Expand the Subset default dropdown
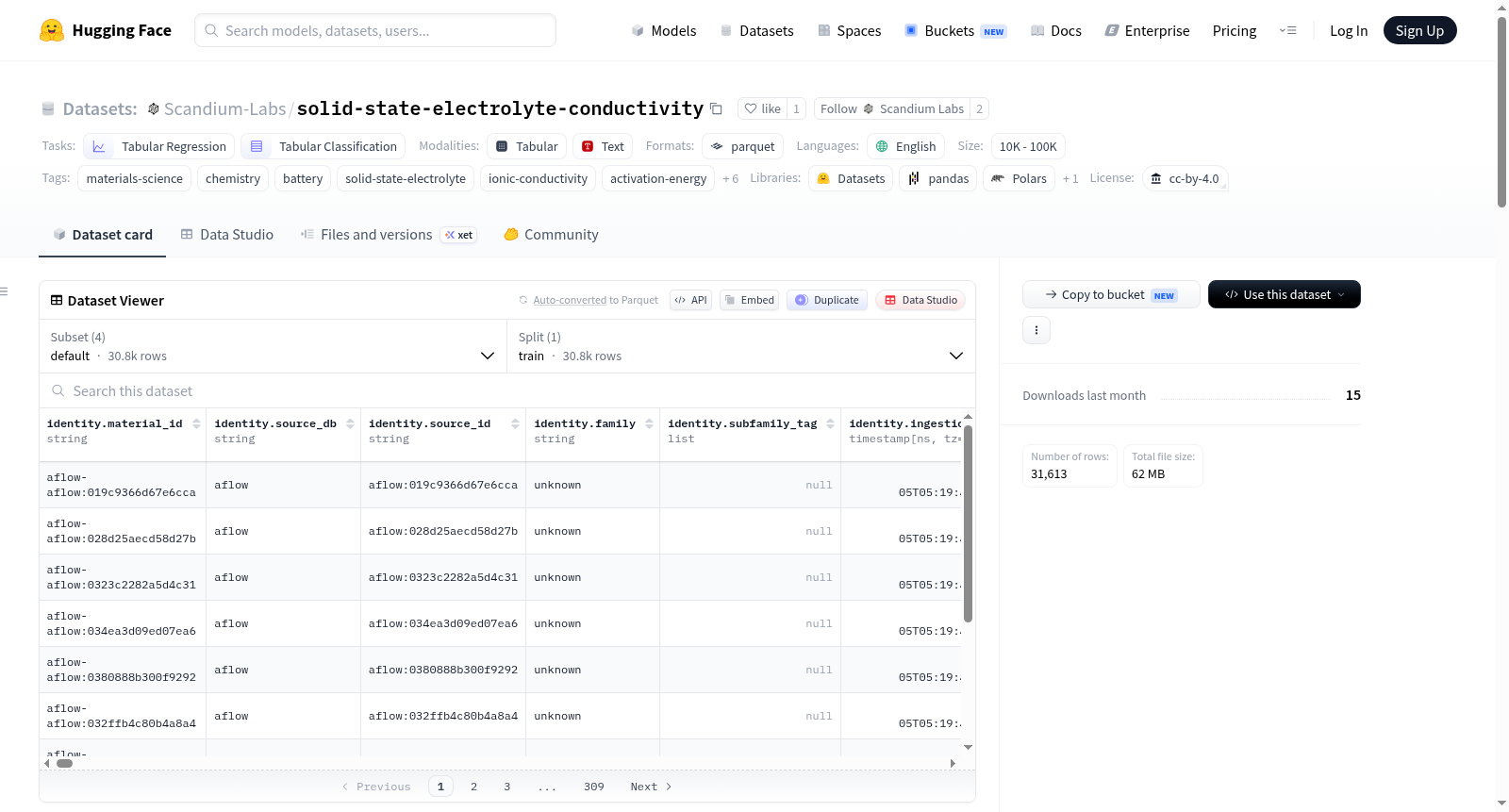Screen dimensions: 1509x812 tap(274, 346)
